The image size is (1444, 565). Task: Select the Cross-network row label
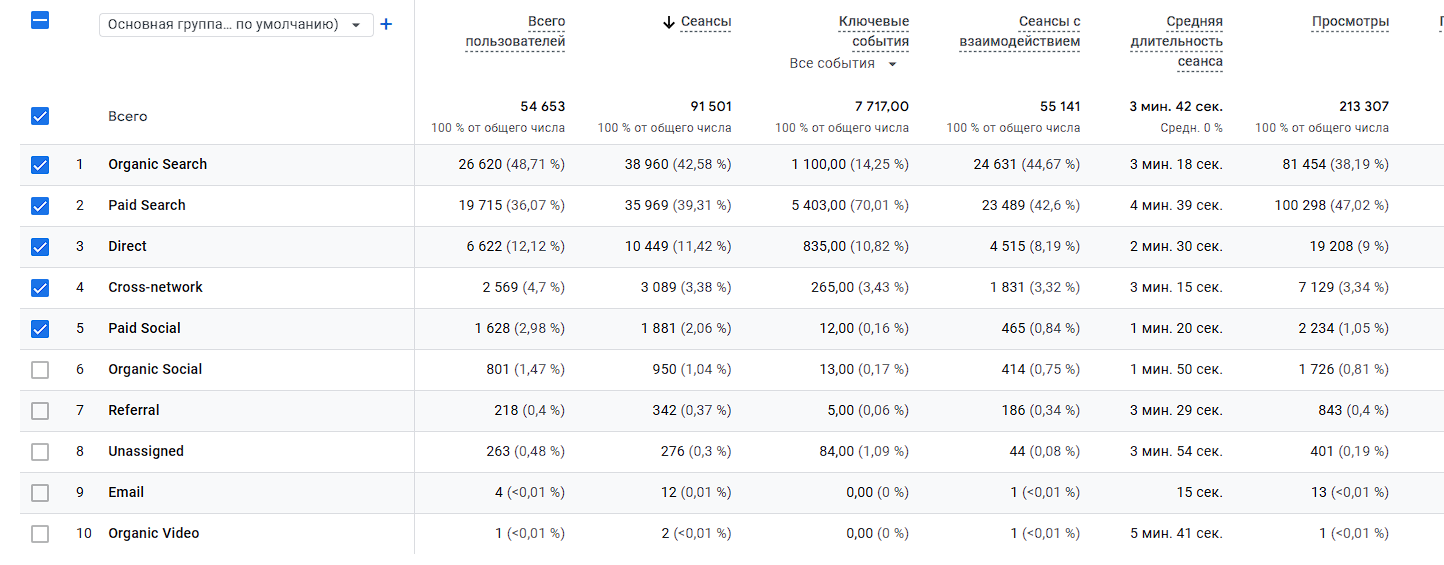coord(155,287)
